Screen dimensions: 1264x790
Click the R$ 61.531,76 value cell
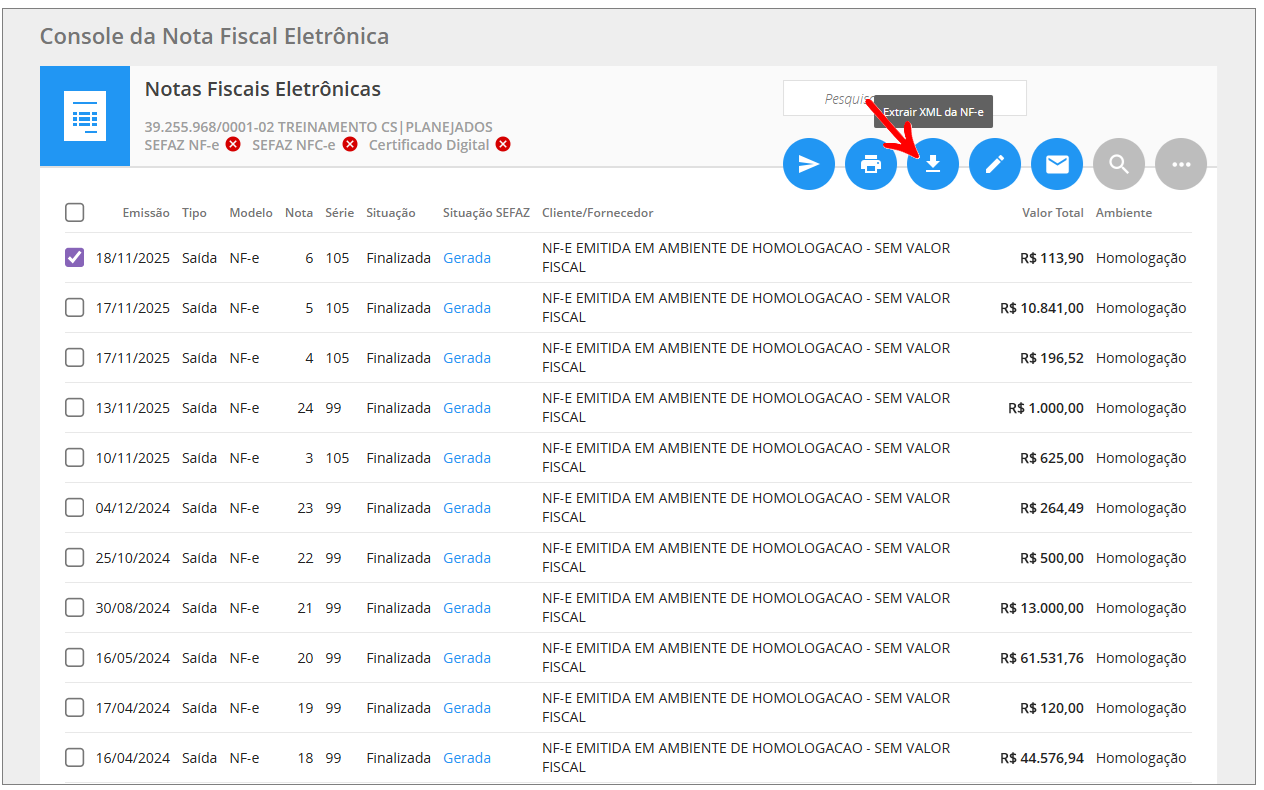point(1042,658)
